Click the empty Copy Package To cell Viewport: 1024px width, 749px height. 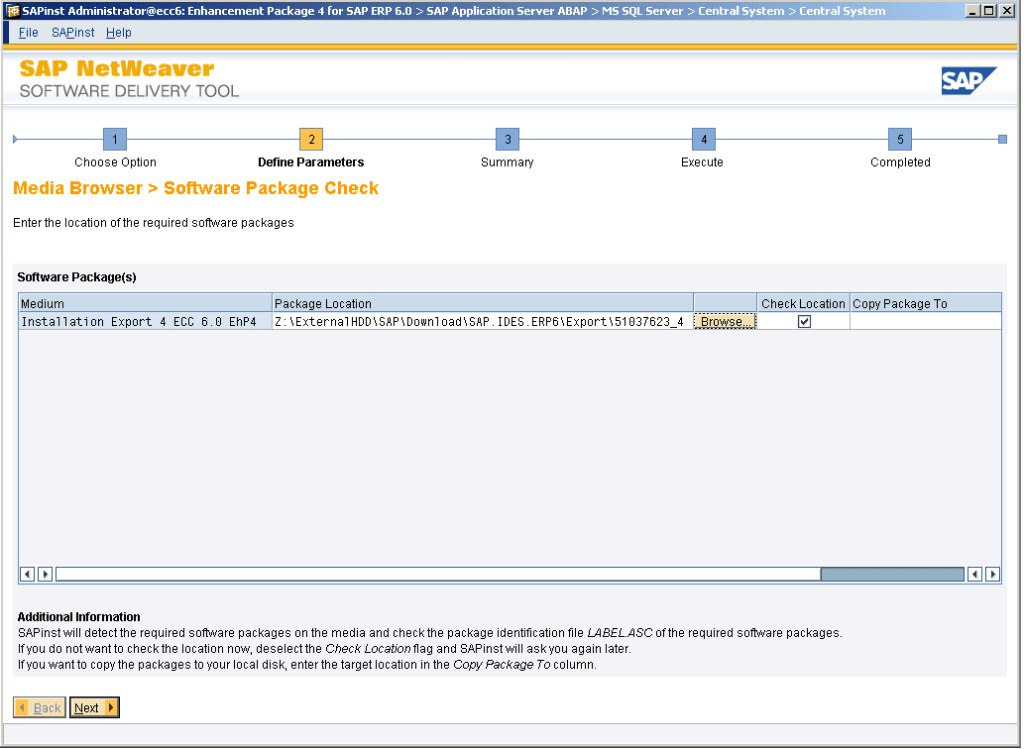click(925, 321)
